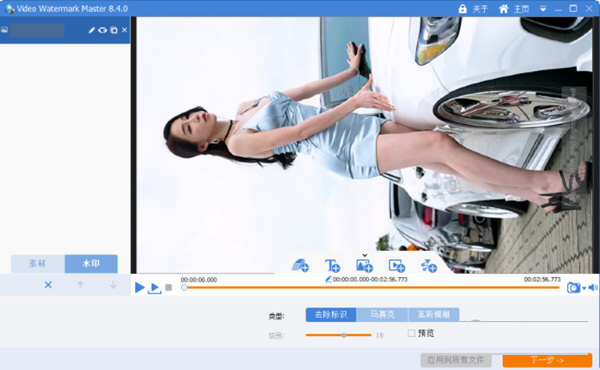Select the 高斯模糊 type tab
This screenshot has height=370, width=600.
tap(434, 315)
